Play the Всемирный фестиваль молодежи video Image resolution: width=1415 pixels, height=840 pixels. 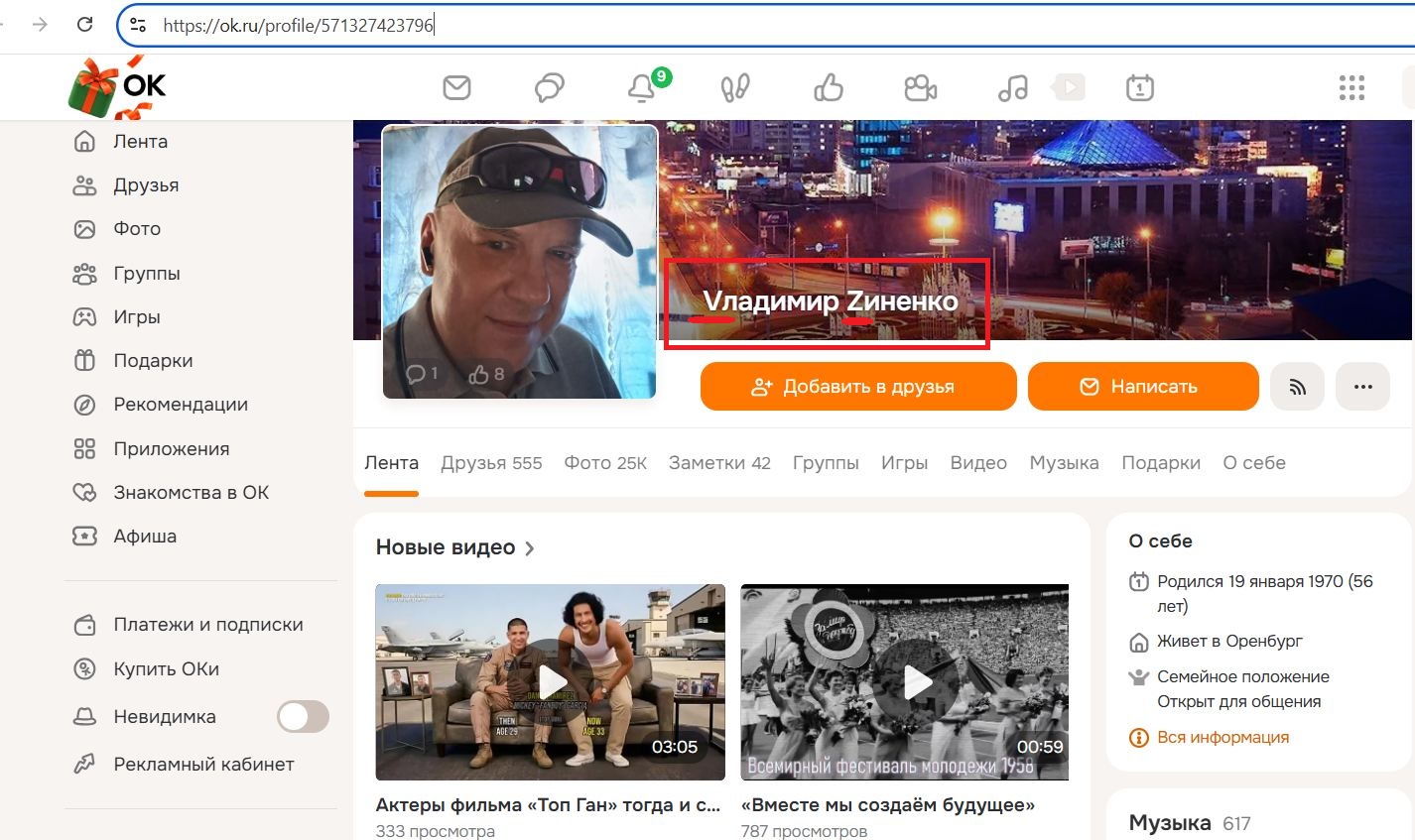pyautogui.click(x=905, y=682)
